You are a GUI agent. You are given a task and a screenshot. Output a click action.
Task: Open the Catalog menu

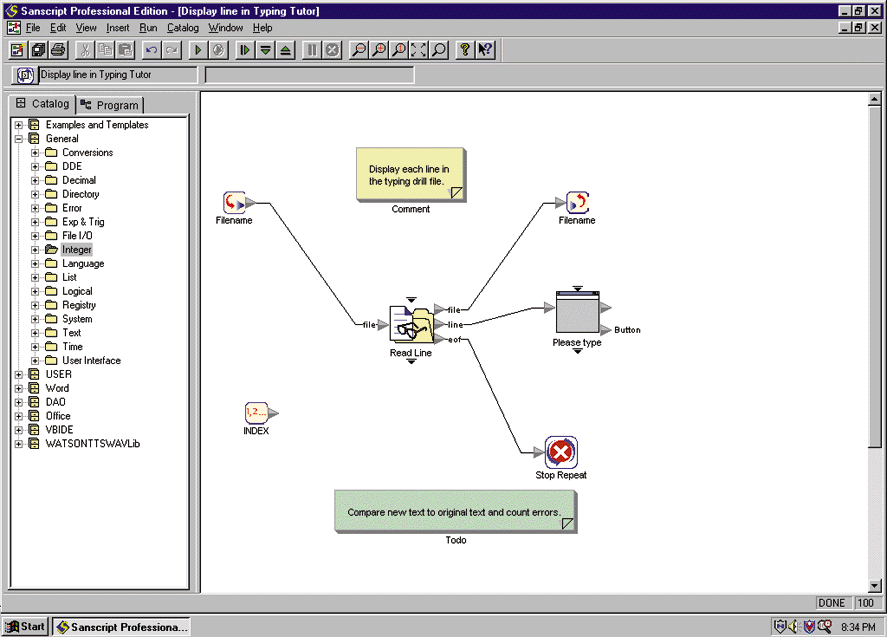[x=183, y=28]
